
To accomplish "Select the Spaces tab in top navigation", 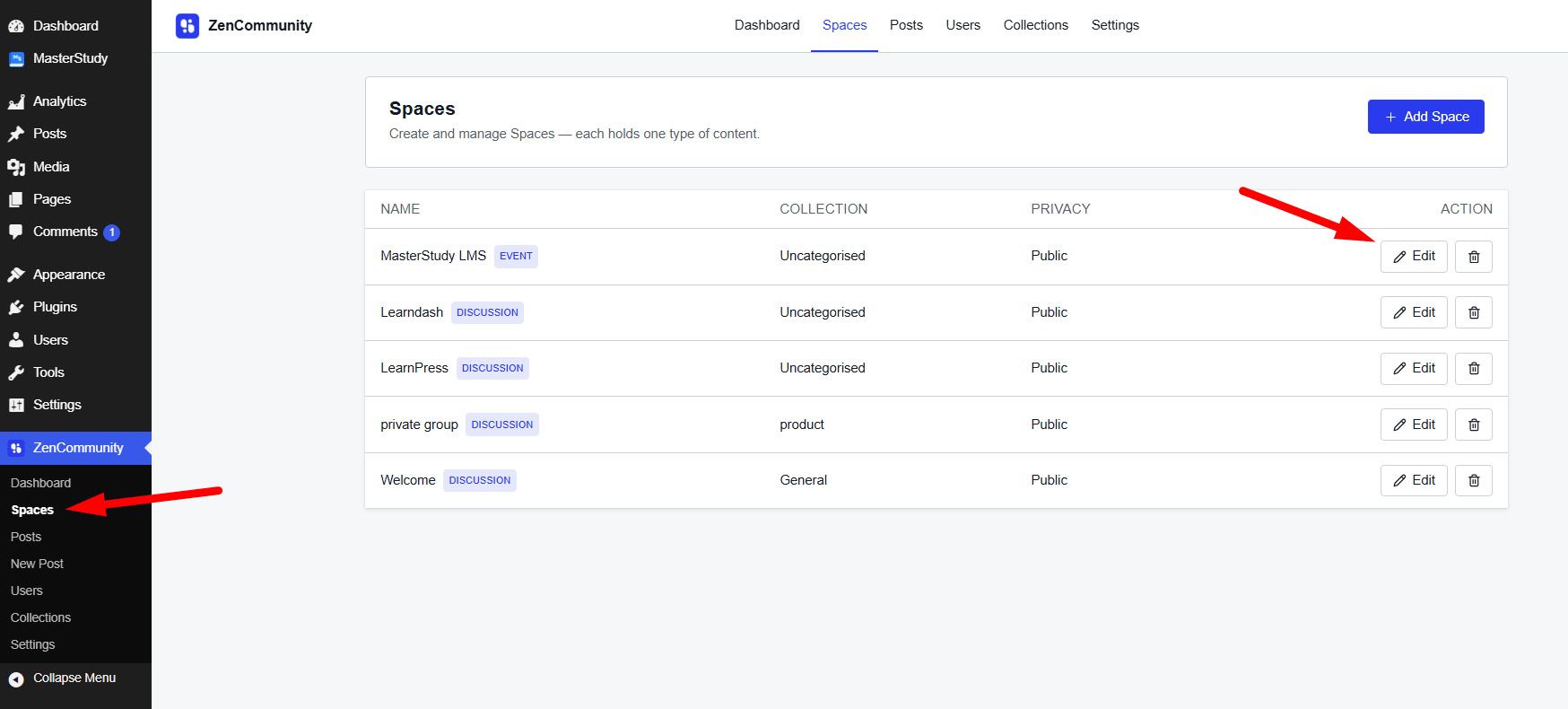I will (844, 25).
